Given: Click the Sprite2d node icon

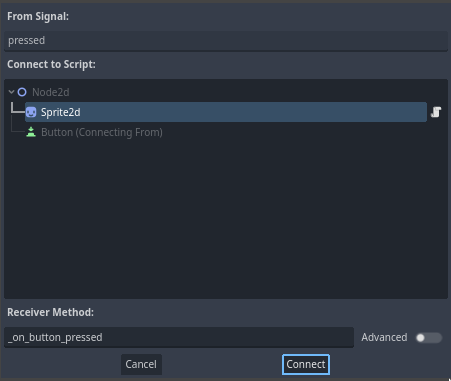Looking at the screenshot, I should 31,112.
